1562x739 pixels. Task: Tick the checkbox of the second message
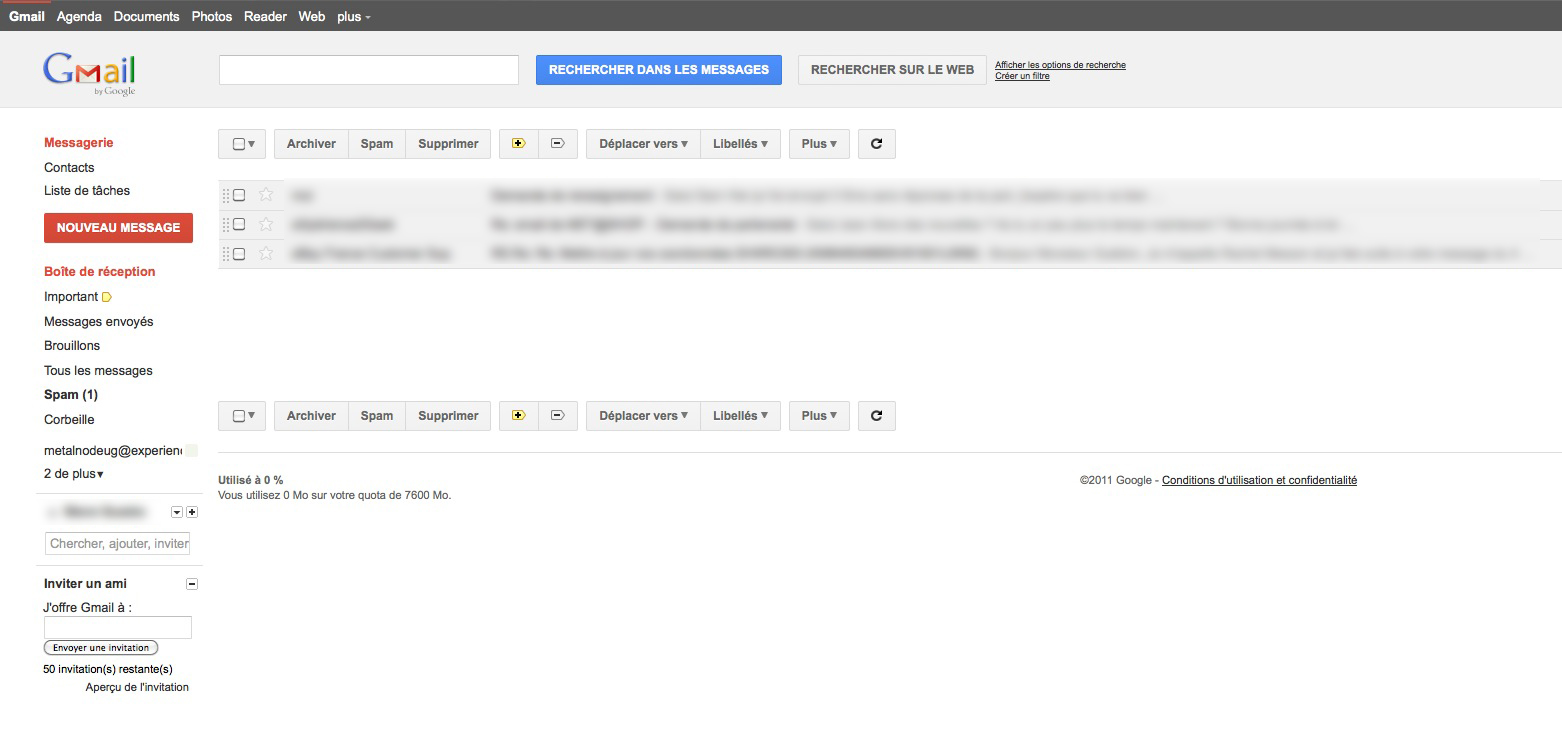(239, 224)
